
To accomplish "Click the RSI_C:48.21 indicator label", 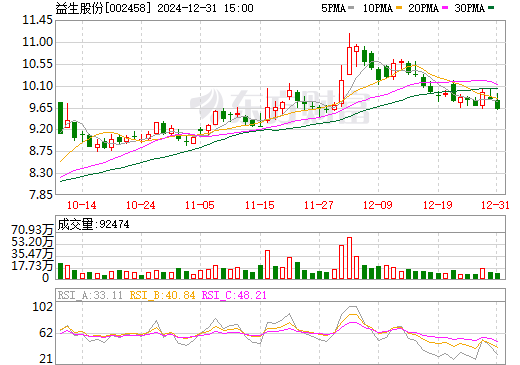I will click(x=234, y=295).
